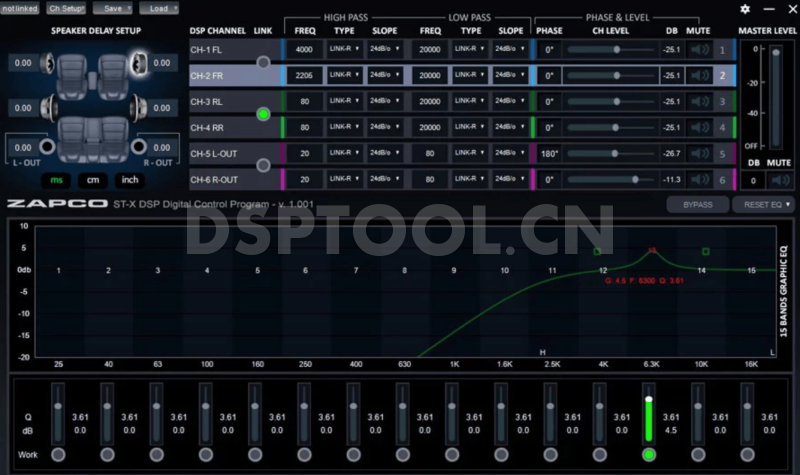Click R-OUT delay value field
This screenshot has height=475, width=800.
(162, 147)
